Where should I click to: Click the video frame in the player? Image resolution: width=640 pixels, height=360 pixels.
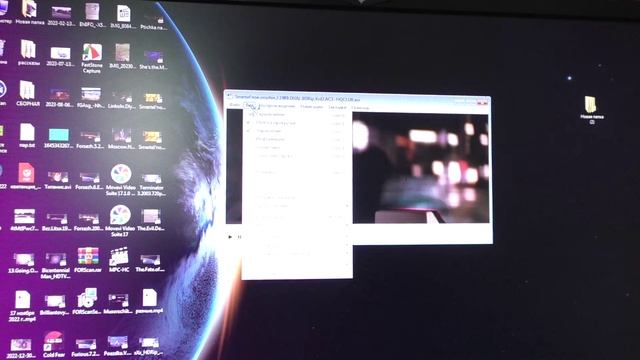(x=420, y=169)
